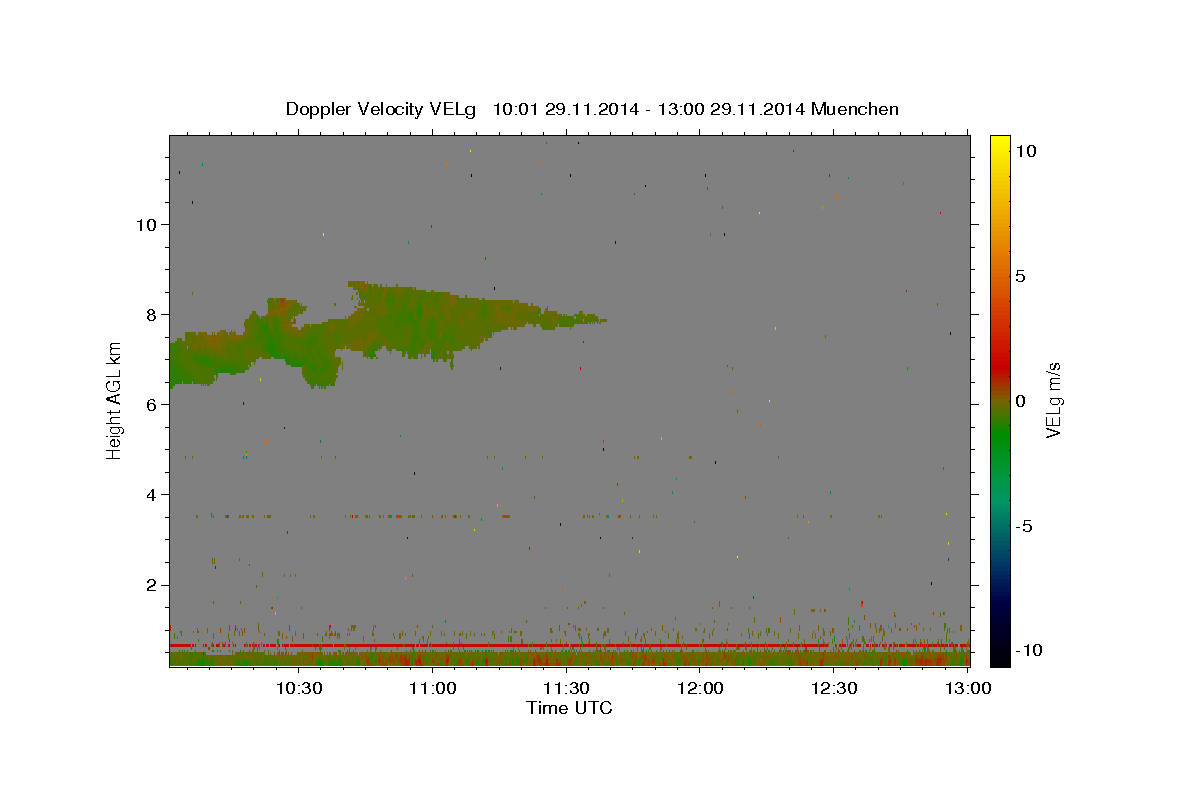Click the '12:30' time axis tick label

click(834, 688)
